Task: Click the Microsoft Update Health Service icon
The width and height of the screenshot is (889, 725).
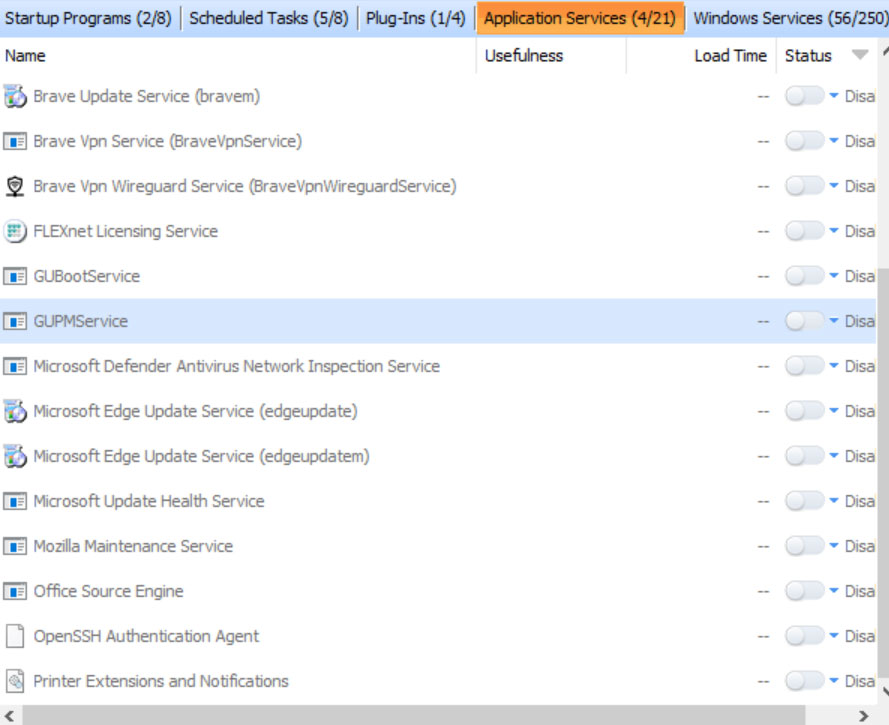Action: click(x=15, y=501)
